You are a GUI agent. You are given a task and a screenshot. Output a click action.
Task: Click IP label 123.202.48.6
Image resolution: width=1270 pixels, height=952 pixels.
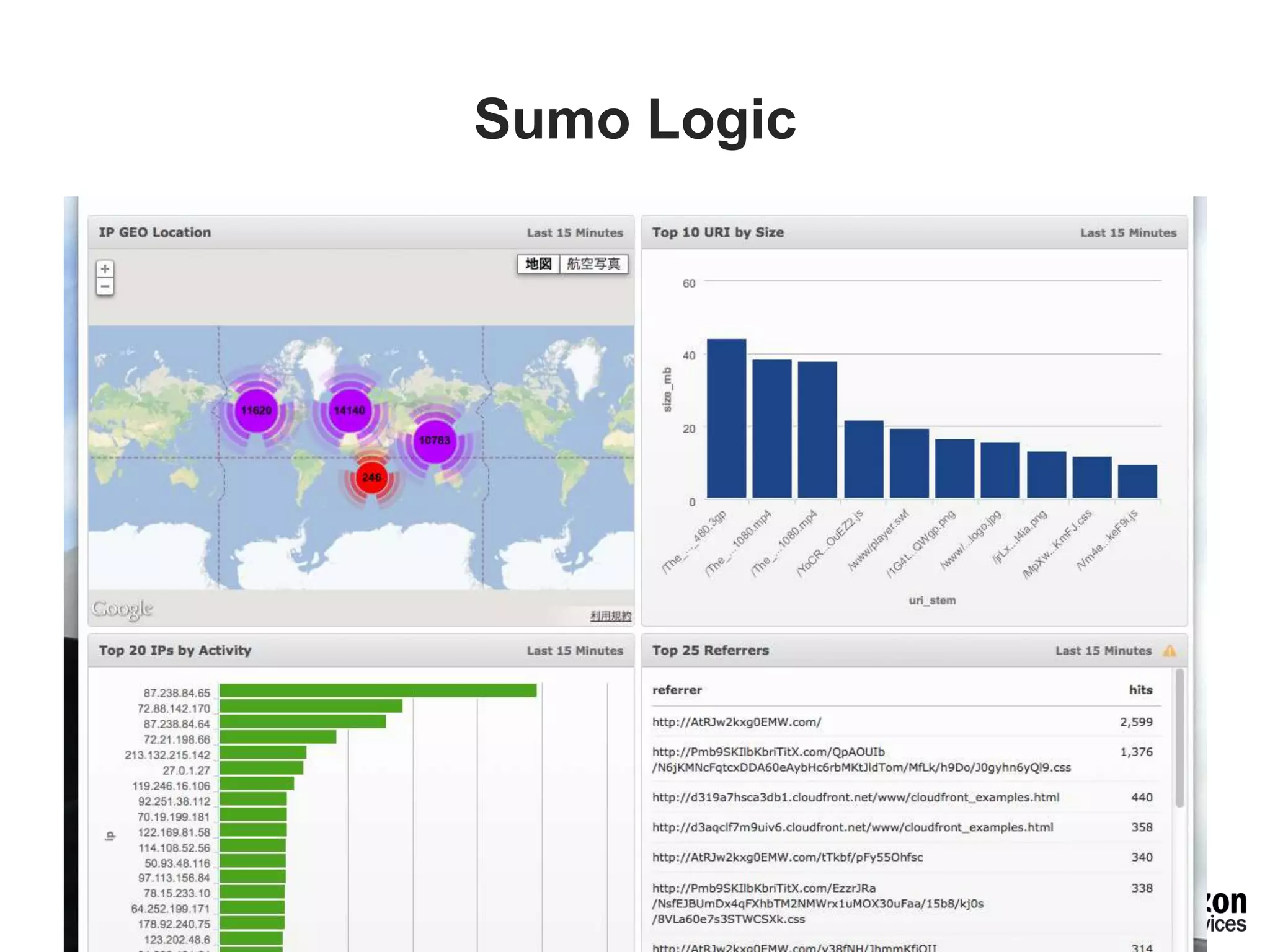pos(177,940)
